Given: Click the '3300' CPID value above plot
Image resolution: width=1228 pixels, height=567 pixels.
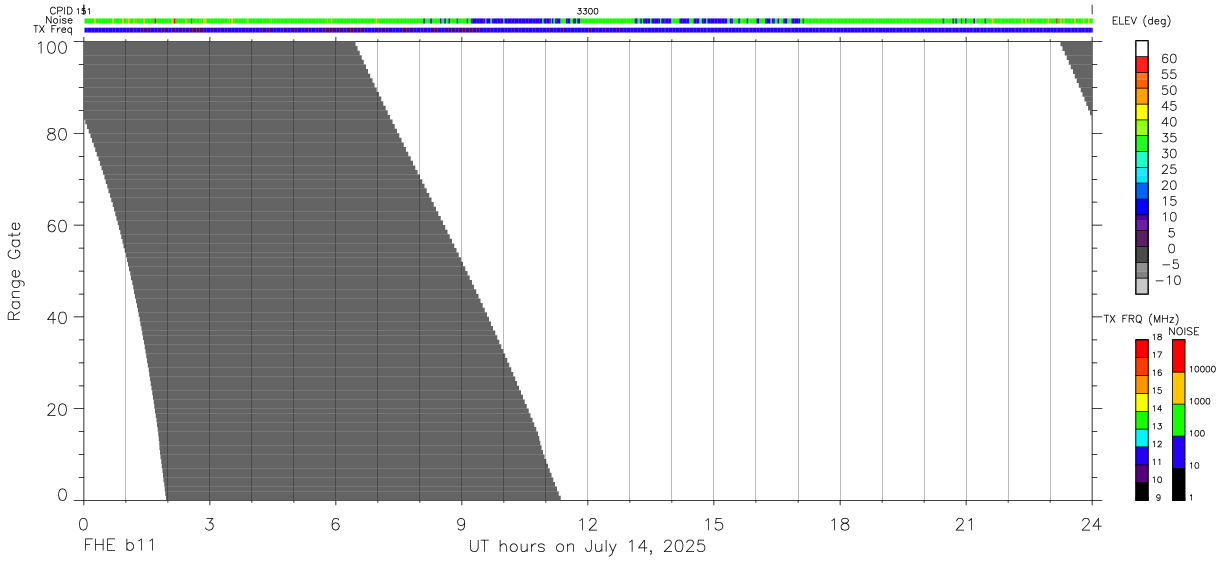Looking at the screenshot, I should tap(587, 11).
